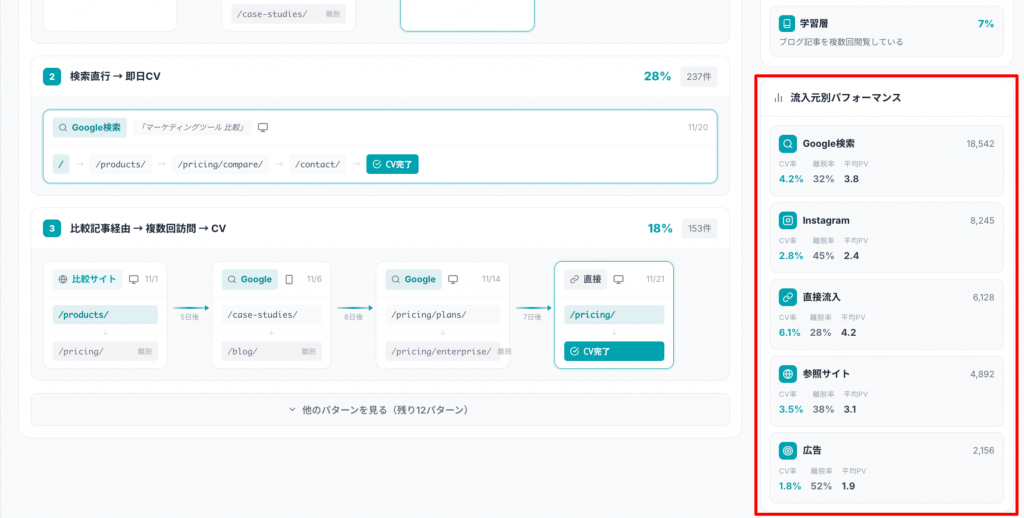Click the Google検索 magnifier icon in performance panel
Viewport: 1024px width, 518px height.
point(788,144)
